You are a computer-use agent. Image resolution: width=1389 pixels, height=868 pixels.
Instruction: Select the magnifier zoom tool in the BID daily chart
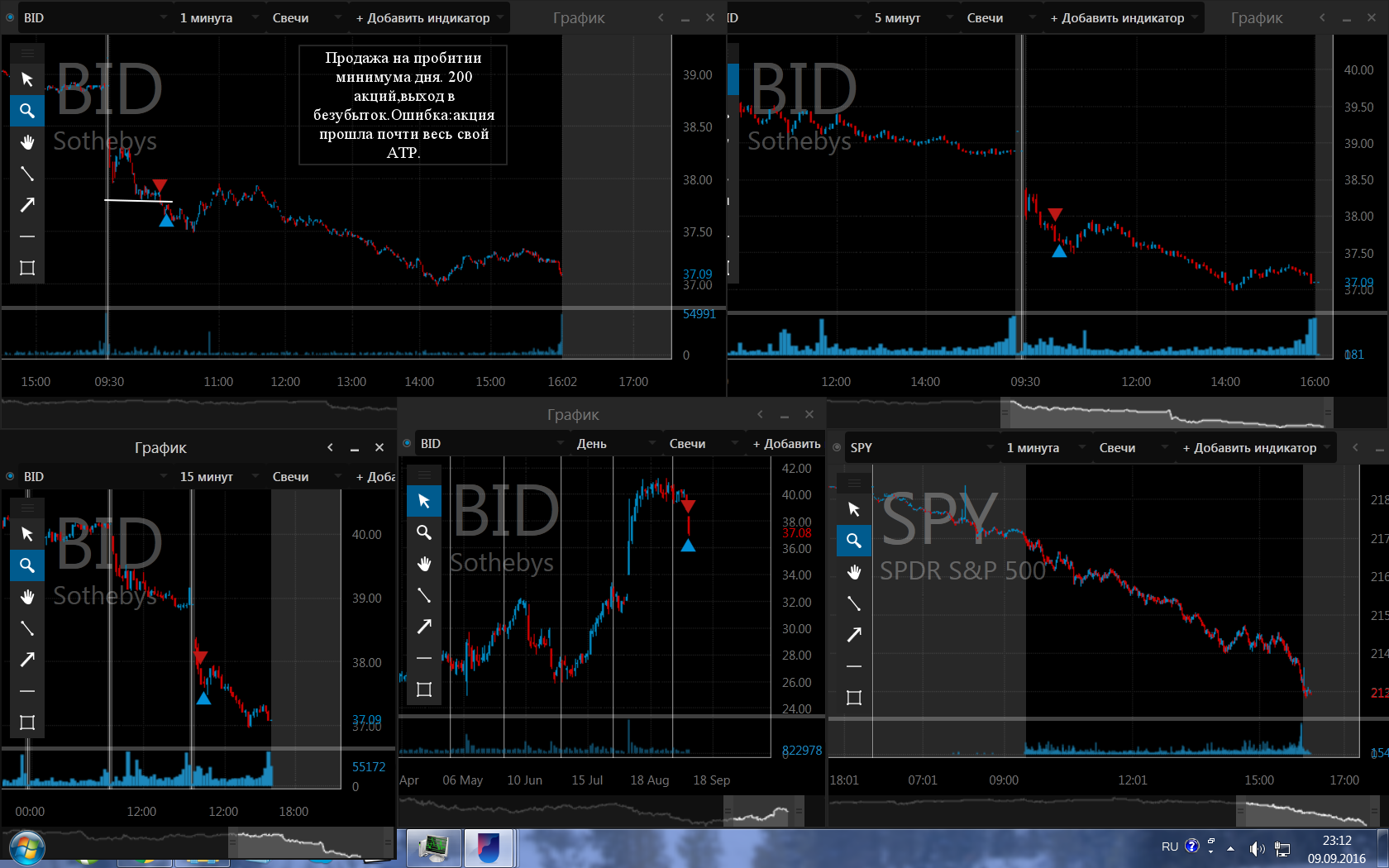point(424,532)
